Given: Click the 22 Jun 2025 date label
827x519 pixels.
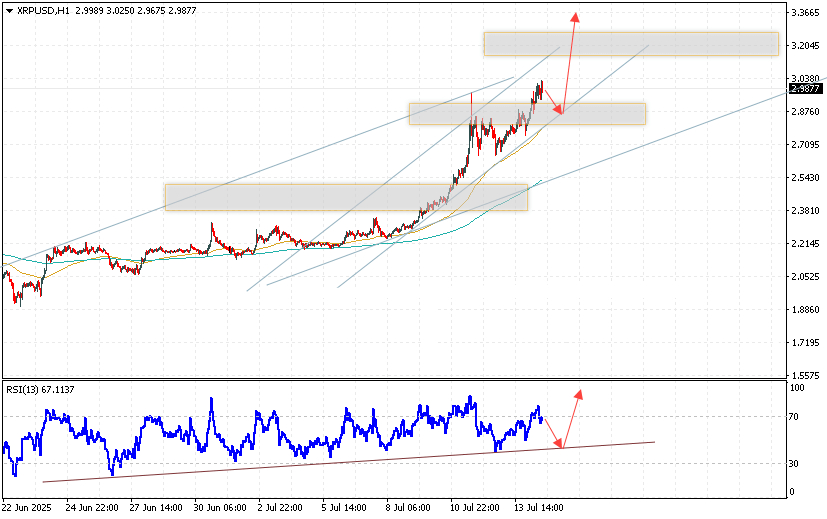Looking at the screenshot, I should point(28,508).
